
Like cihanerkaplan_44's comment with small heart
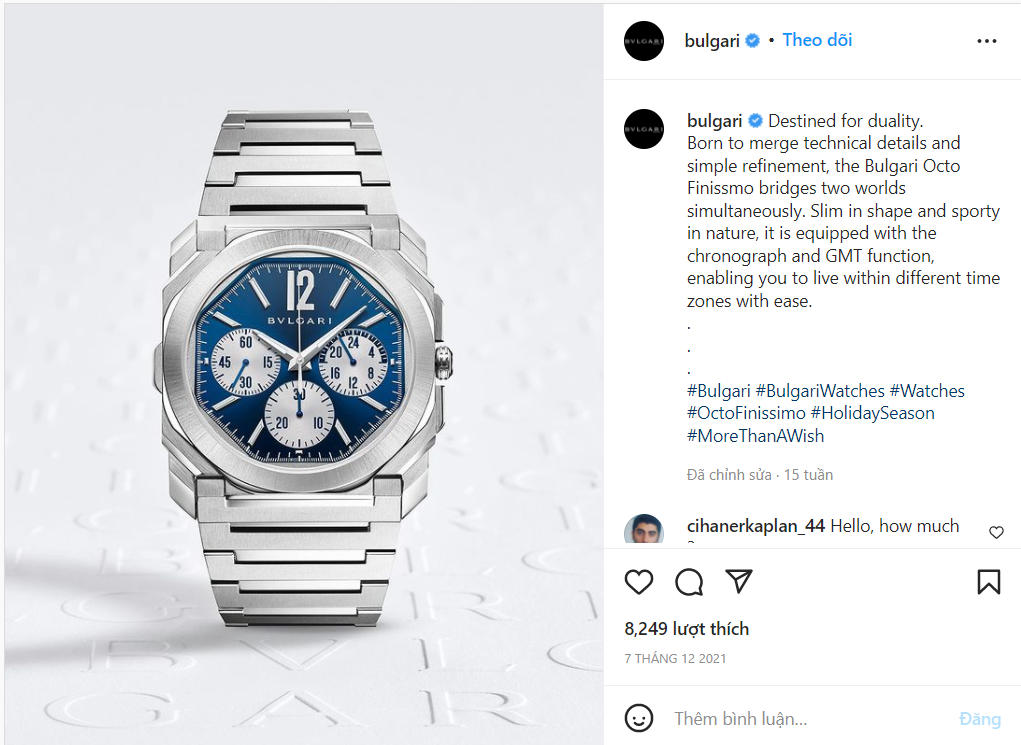[996, 532]
